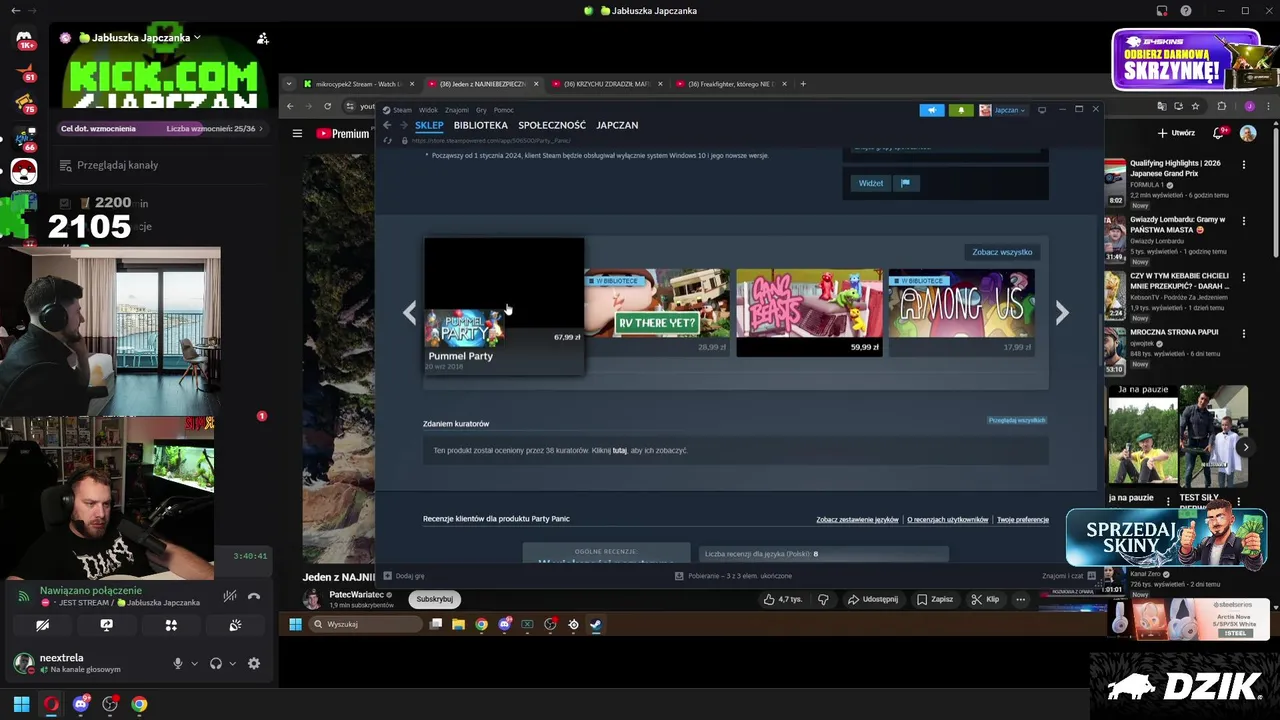This screenshot has height=720, width=1280.
Task: Click Dodaj grę in Steam footer
Action: pyautogui.click(x=405, y=576)
